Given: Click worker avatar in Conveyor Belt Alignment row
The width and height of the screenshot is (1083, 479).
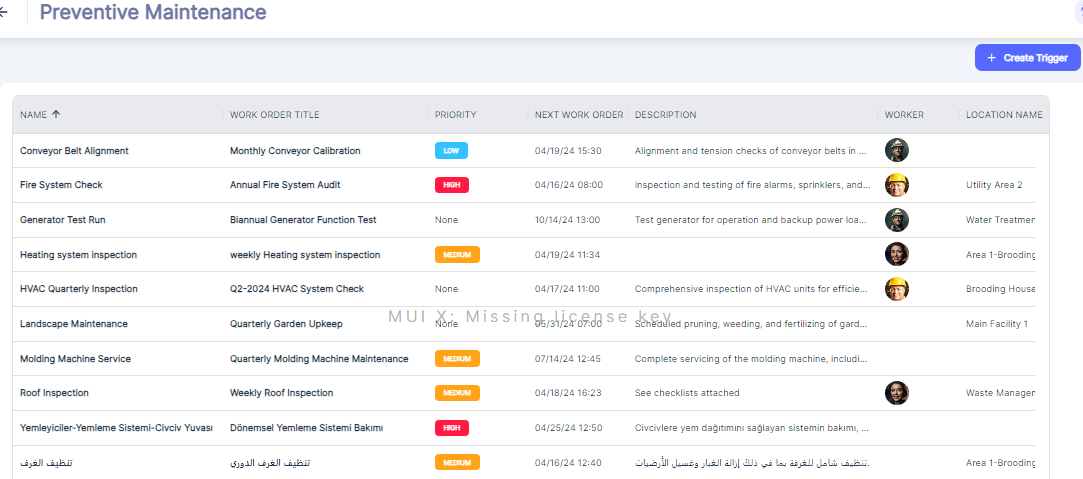Looking at the screenshot, I should pos(897,151).
